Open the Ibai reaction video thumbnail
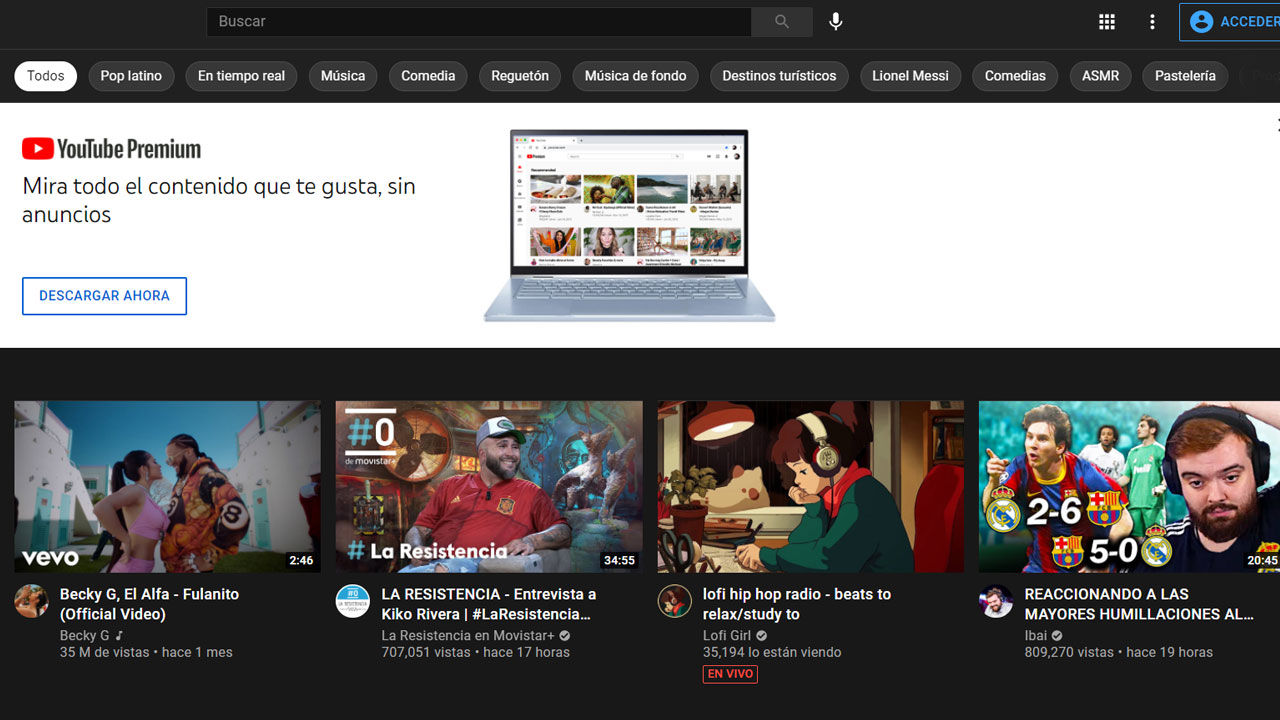This screenshot has height=720, width=1280. point(1129,487)
